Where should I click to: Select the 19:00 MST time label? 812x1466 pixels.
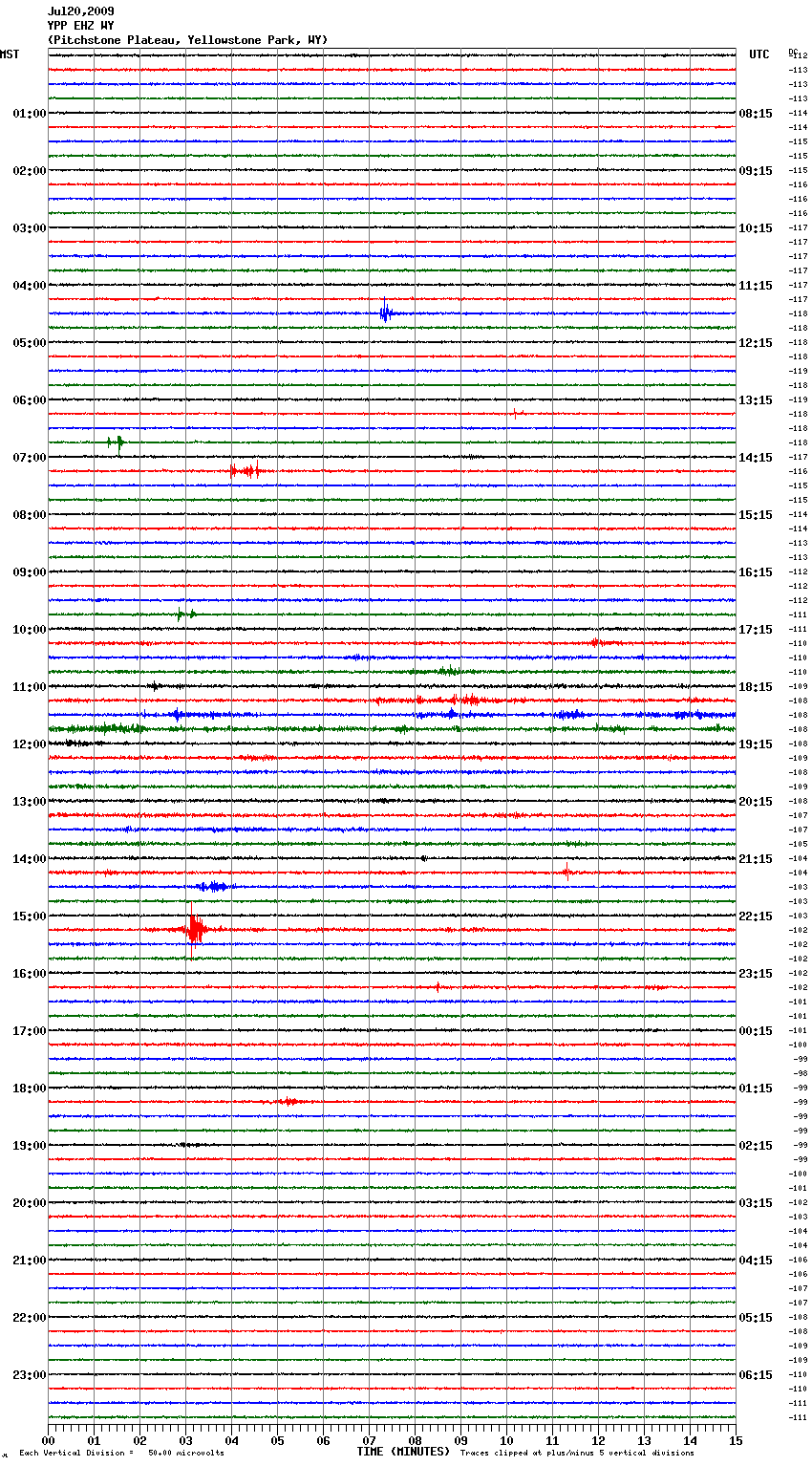click(x=29, y=1146)
